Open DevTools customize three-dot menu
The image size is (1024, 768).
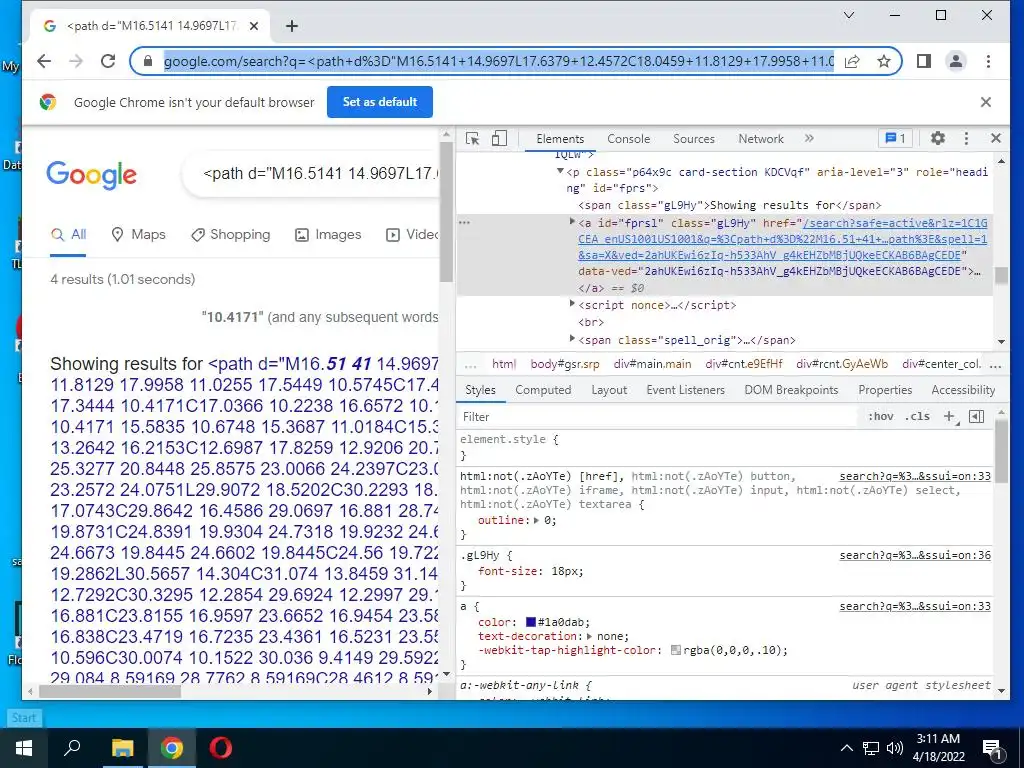[966, 138]
